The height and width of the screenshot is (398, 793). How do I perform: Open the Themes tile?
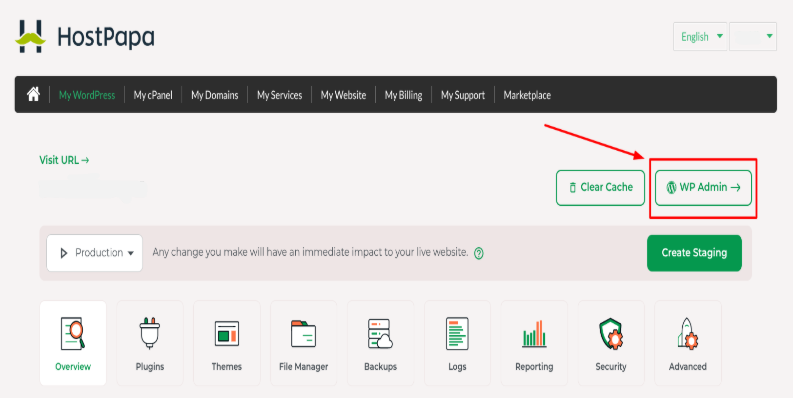click(227, 343)
